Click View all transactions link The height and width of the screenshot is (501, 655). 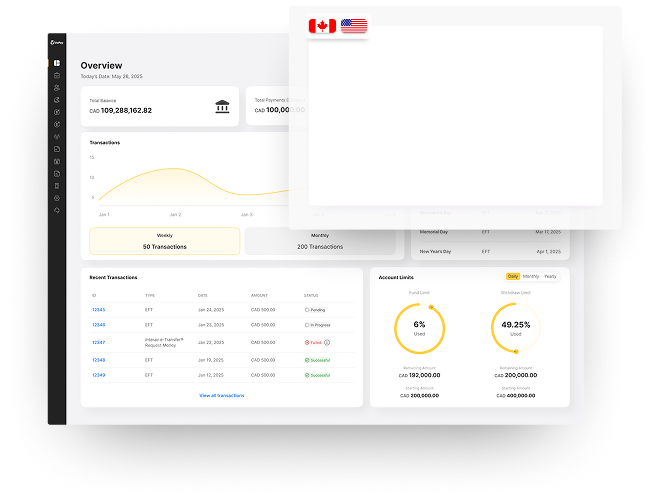point(221,396)
